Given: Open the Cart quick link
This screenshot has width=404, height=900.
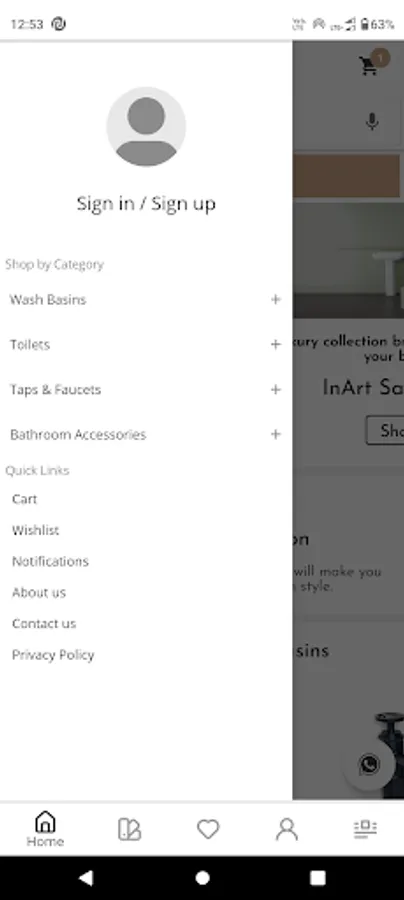Looking at the screenshot, I should click(x=25, y=499).
